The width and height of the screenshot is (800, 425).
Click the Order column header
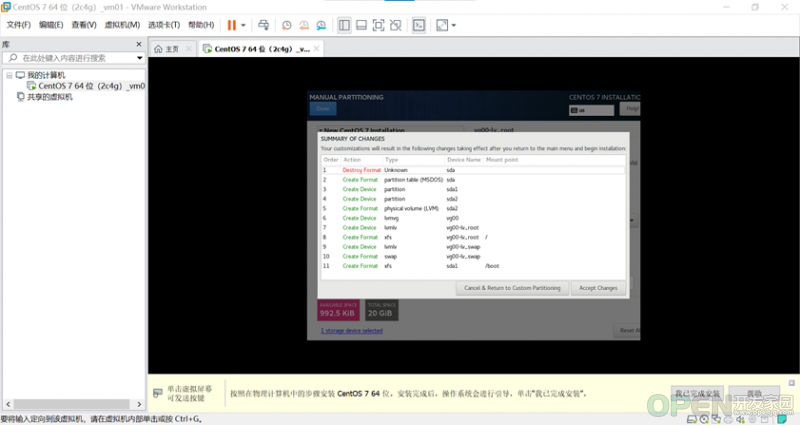[331, 160]
